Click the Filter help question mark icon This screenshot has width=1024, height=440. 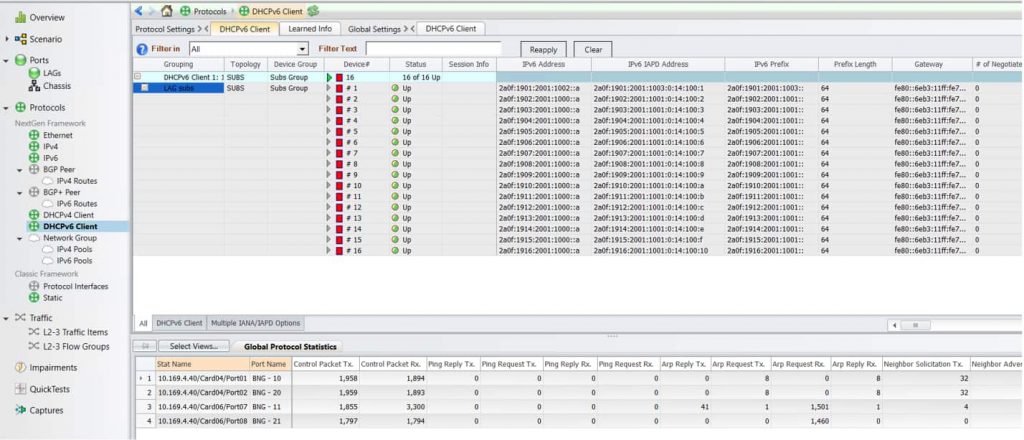(142, 50)
